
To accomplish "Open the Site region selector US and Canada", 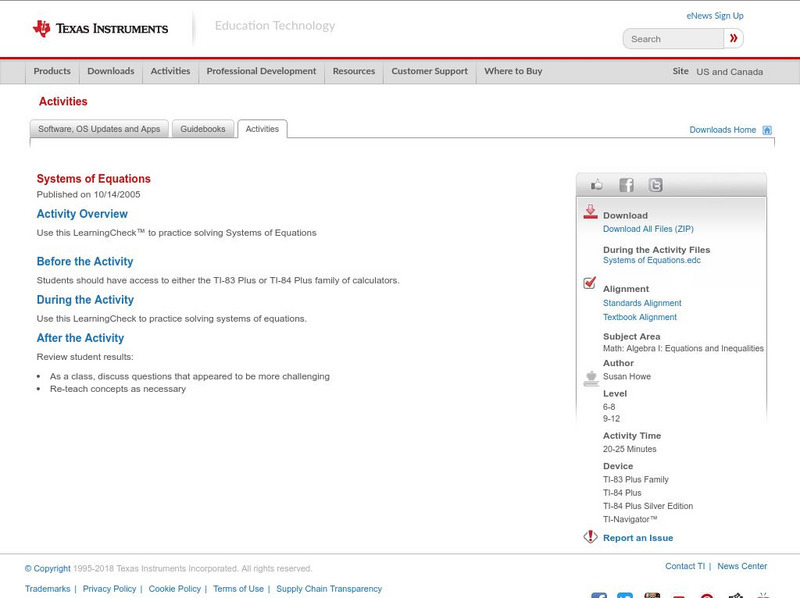I will pyautogui.click(x=729, y=72).
